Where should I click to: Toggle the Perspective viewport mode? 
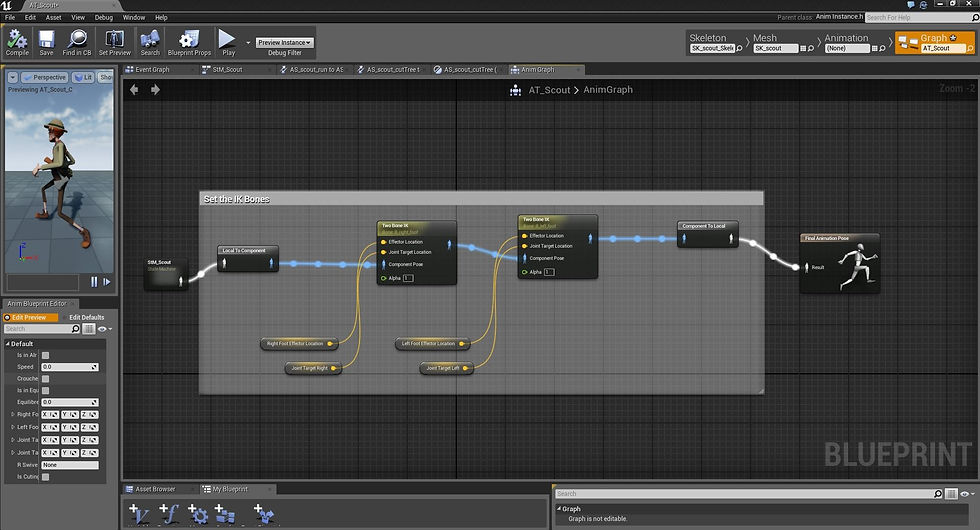[44, 77]
